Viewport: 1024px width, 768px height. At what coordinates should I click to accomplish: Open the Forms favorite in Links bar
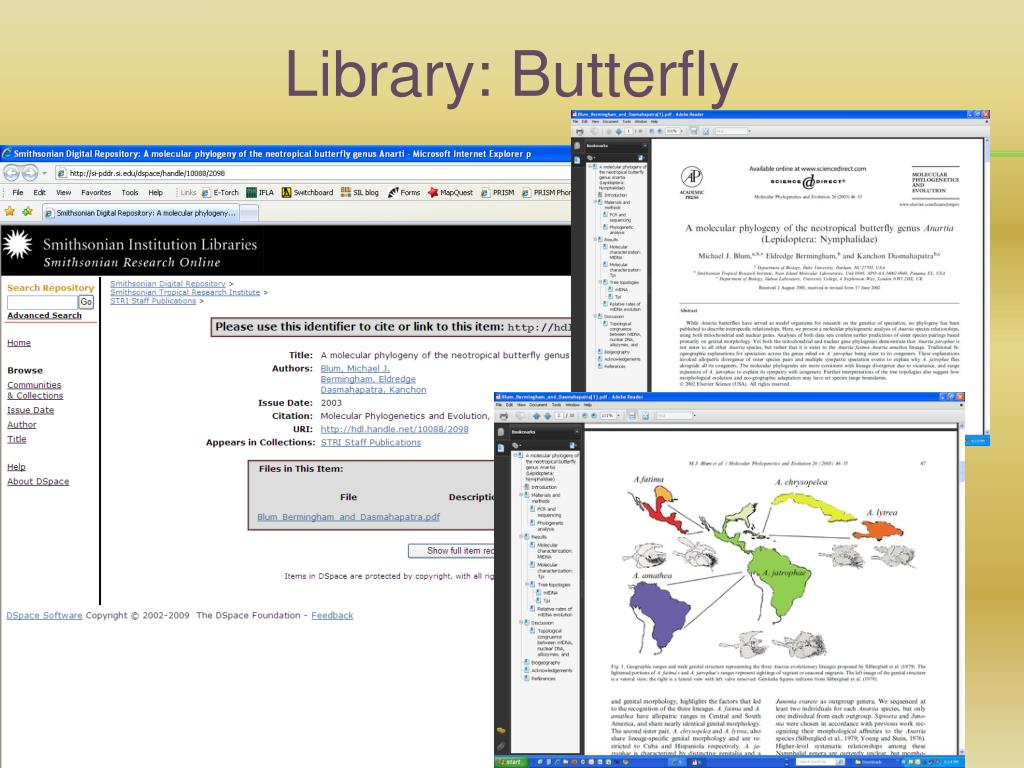404,193
